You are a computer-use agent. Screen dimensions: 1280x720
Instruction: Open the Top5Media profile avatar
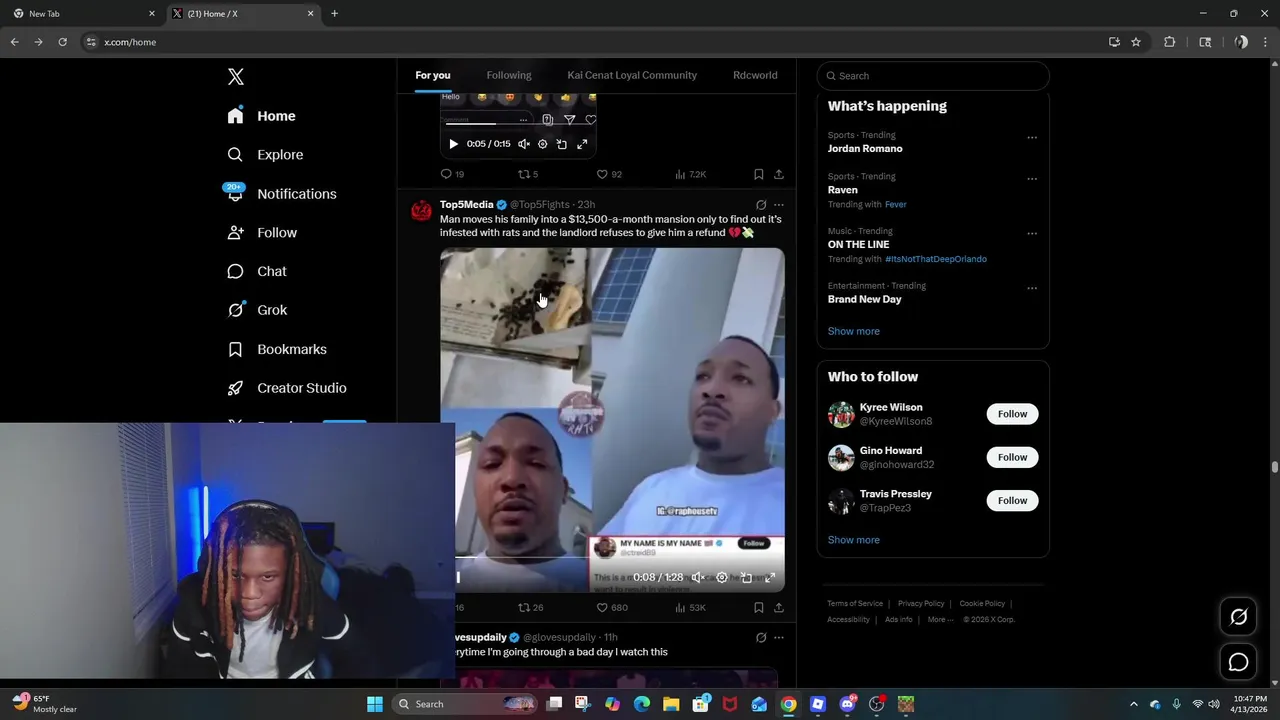(x=422, y=210)
